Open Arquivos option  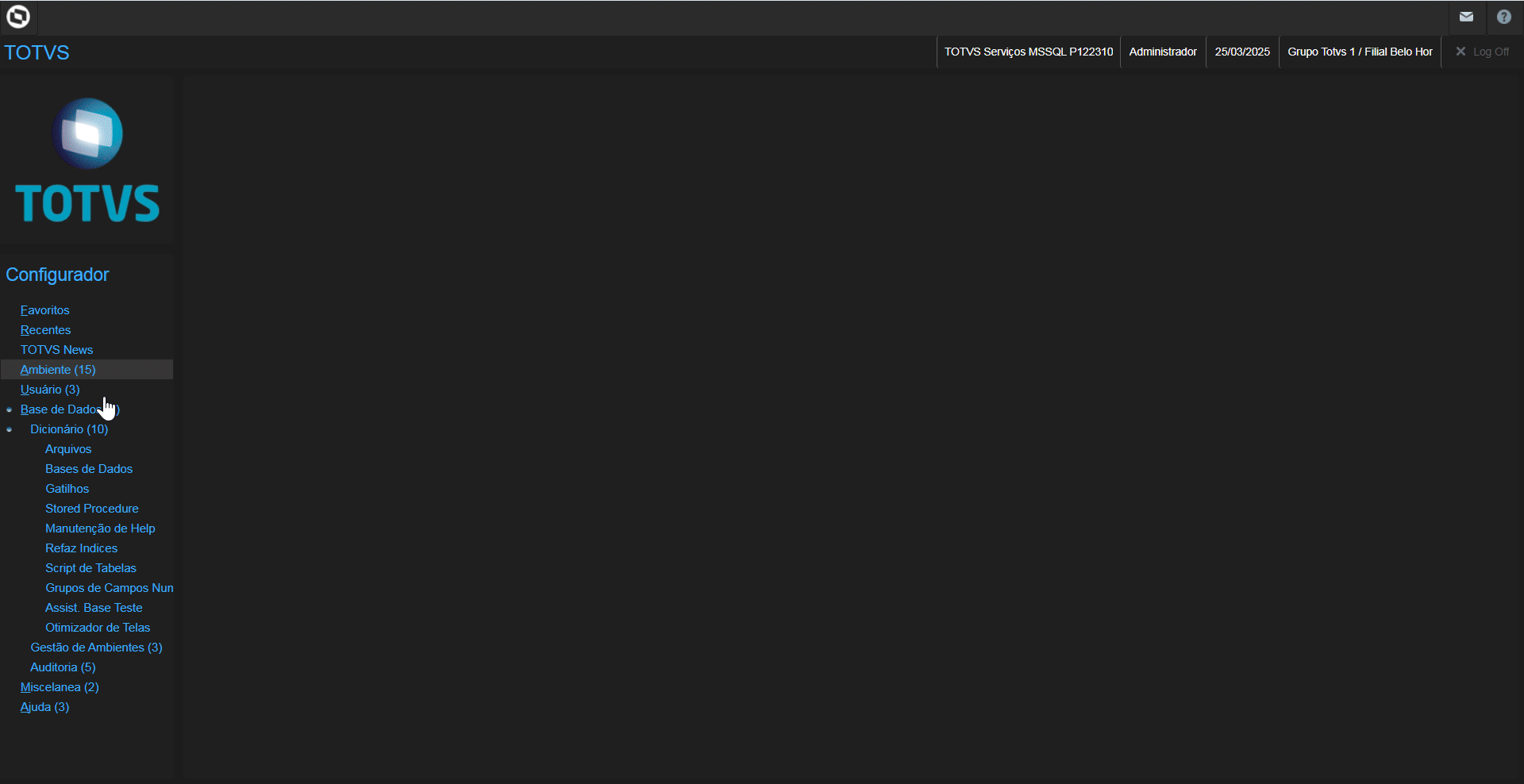pyautogui.click(x=68, y=449)
